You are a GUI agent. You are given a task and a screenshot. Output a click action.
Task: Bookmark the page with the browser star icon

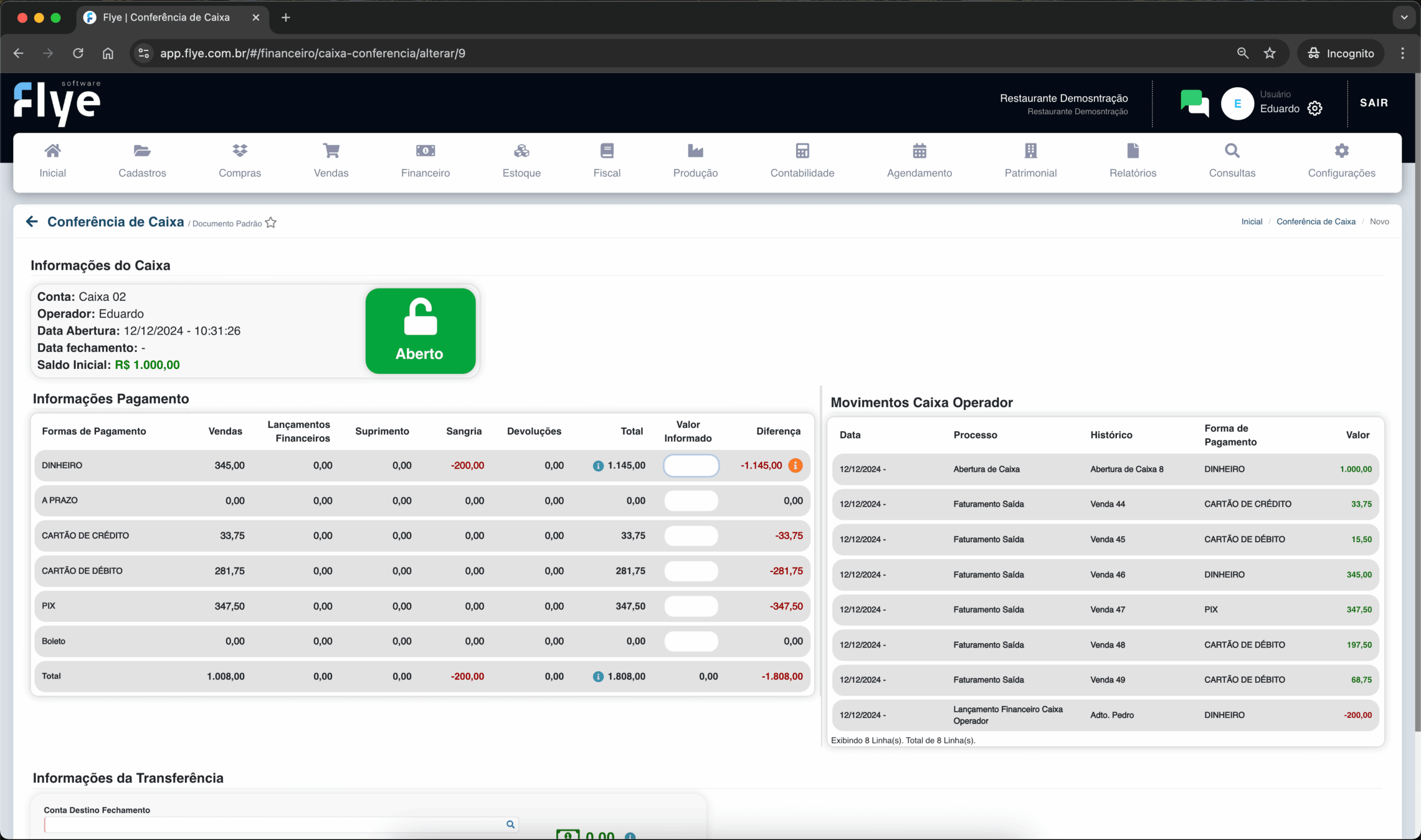point(1270,53)
